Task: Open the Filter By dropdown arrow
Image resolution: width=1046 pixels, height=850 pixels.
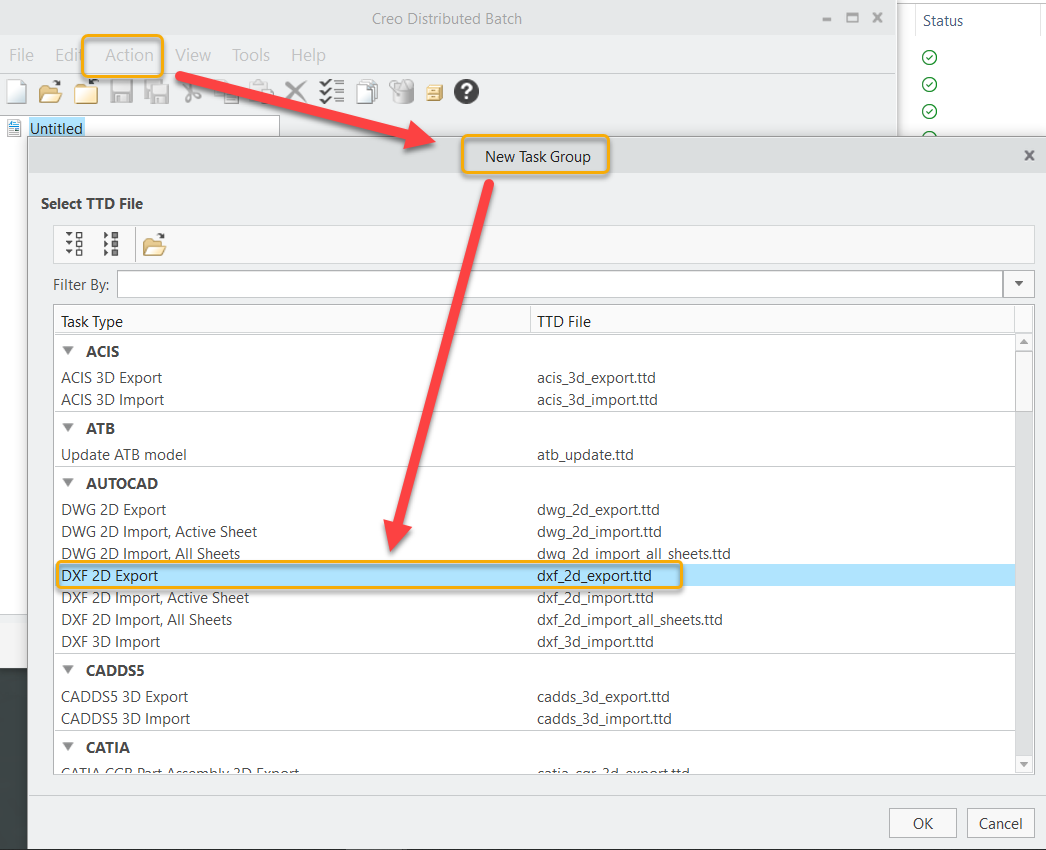Action: [x=1018, y=284]
